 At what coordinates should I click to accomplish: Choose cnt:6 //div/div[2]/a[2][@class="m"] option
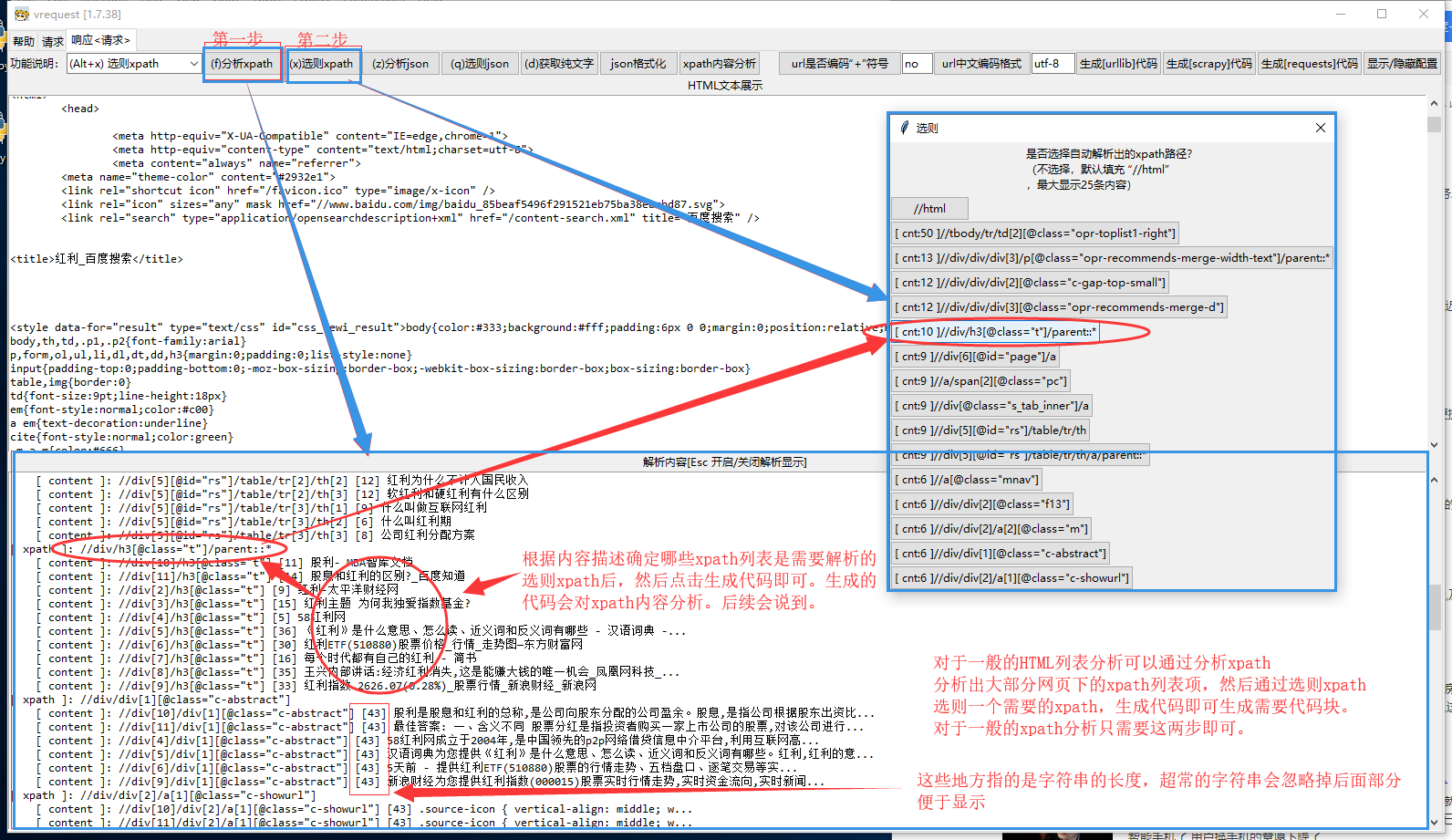(990, 529)
